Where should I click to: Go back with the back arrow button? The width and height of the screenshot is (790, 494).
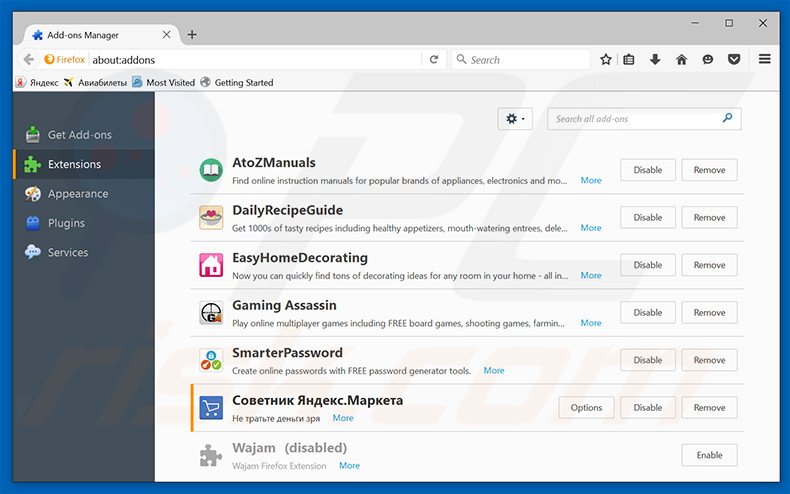pos(29,59)
